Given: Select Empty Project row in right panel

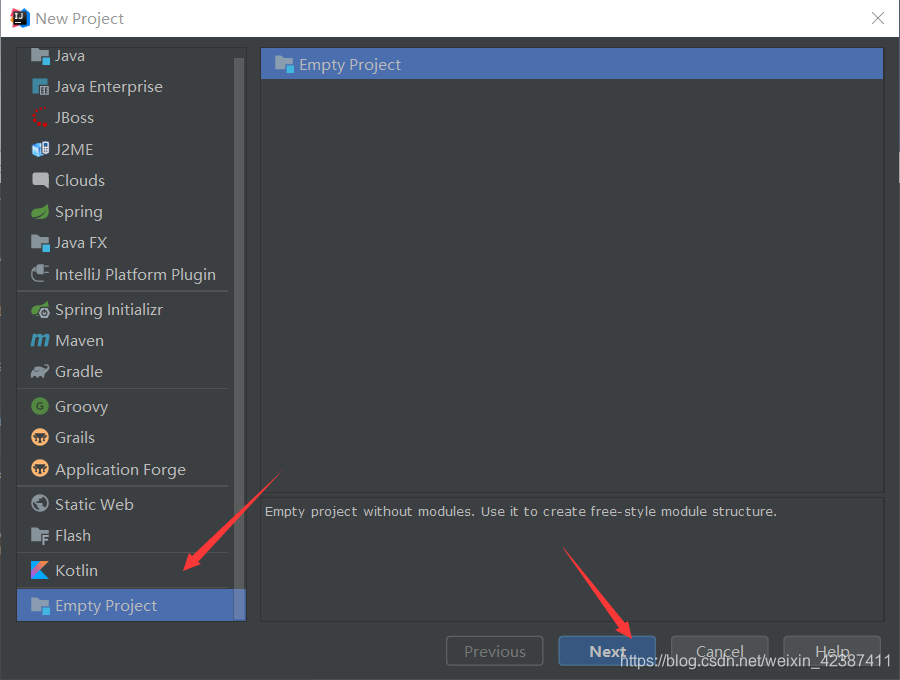Looking at the screenshot, I should [x=572, y=64].
